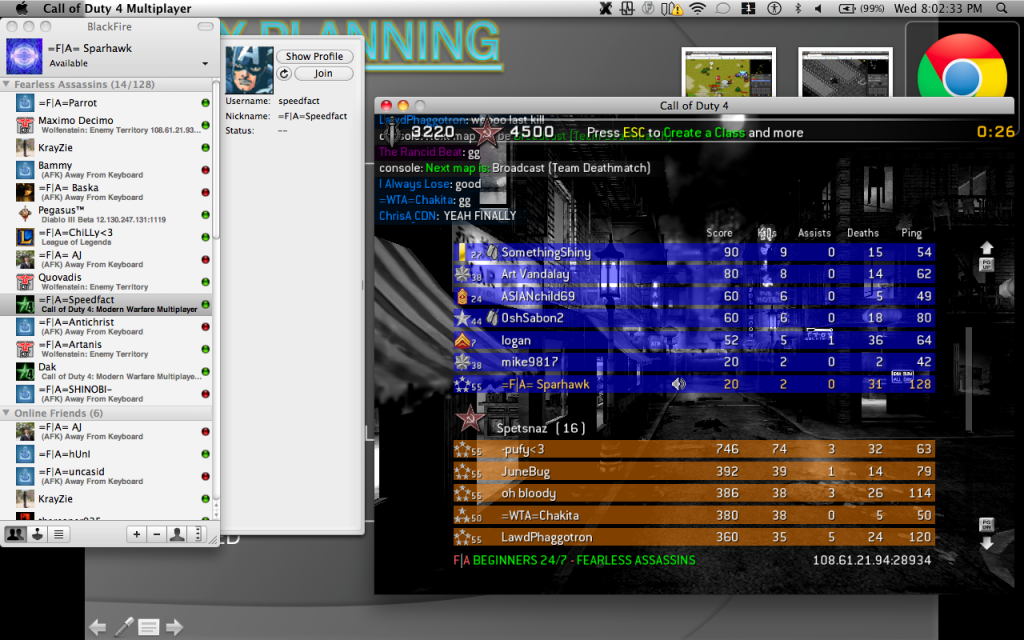Open the date and time clock menu
Image resolution: width=1024 pixels, height=640 pixels.
pos(938,8)
